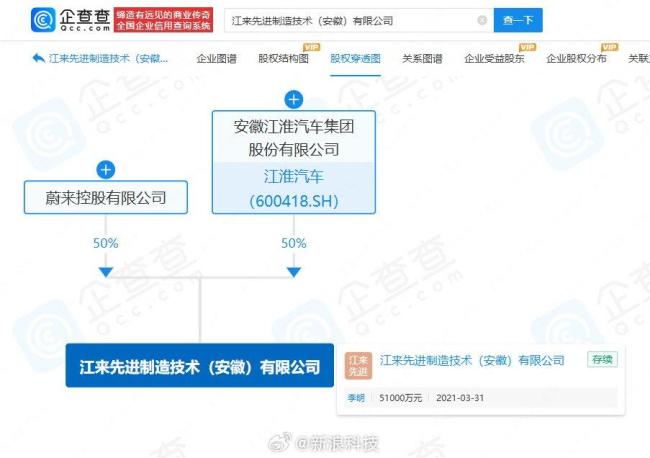Click the VIP badge on 企业受益股东

click(x=527, y=47)
